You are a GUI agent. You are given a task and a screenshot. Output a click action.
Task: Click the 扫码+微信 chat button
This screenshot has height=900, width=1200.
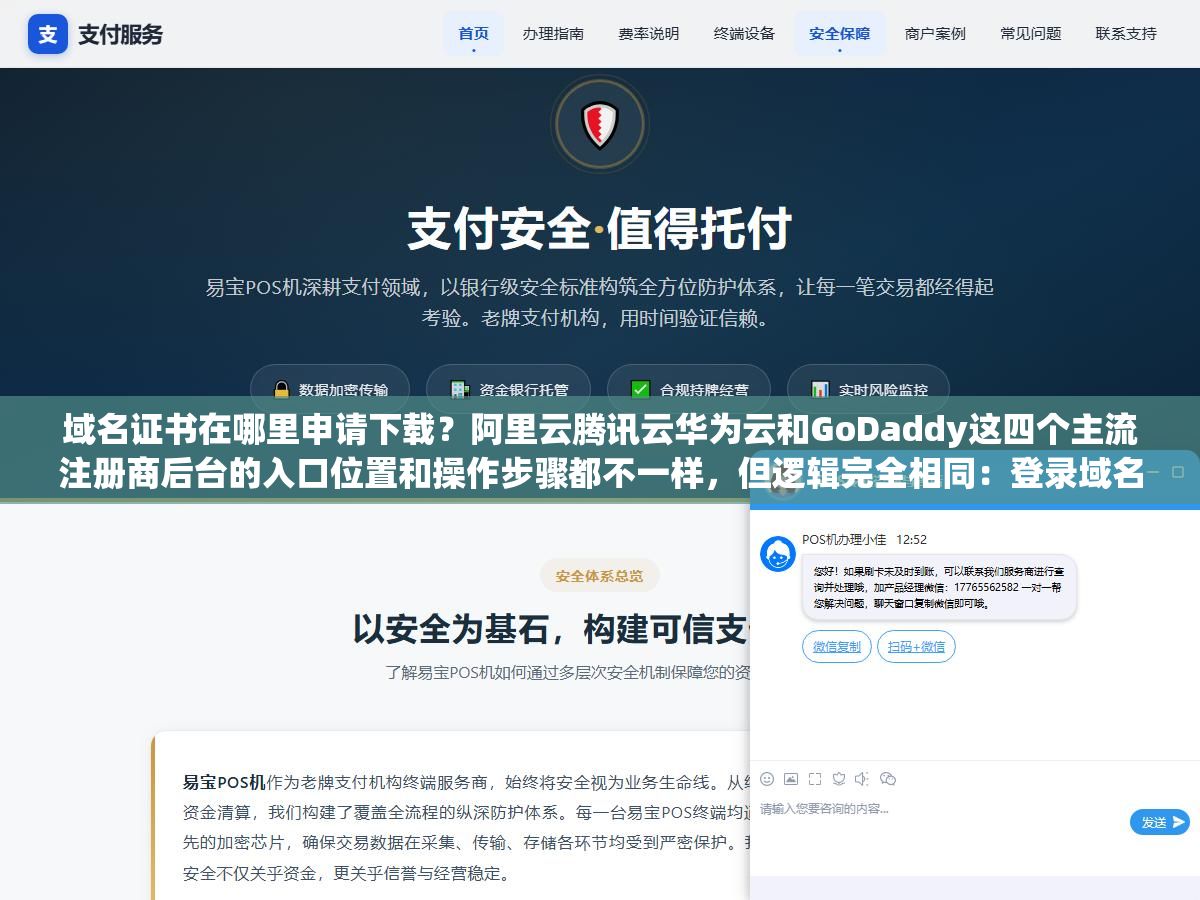pos(916,646)
